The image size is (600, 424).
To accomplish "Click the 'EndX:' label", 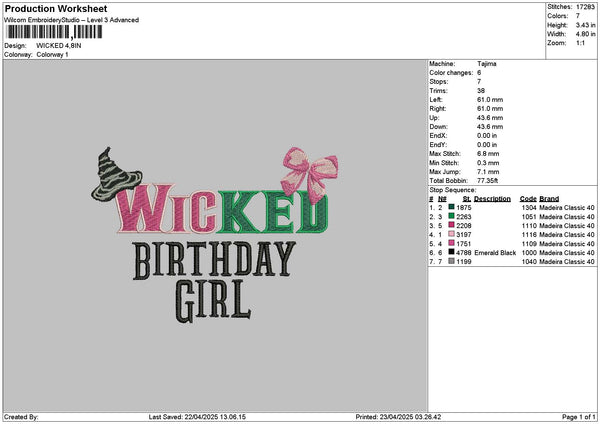I will point(438,136).
